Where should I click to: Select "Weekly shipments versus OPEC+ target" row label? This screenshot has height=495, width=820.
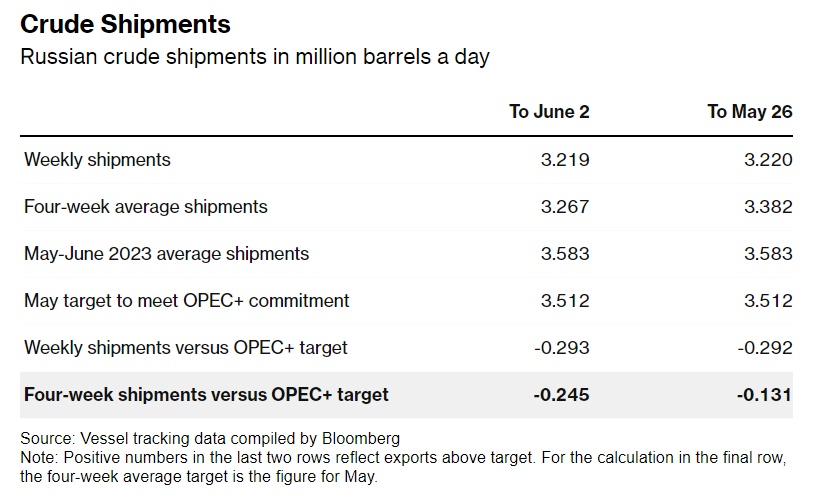(186, 348)
